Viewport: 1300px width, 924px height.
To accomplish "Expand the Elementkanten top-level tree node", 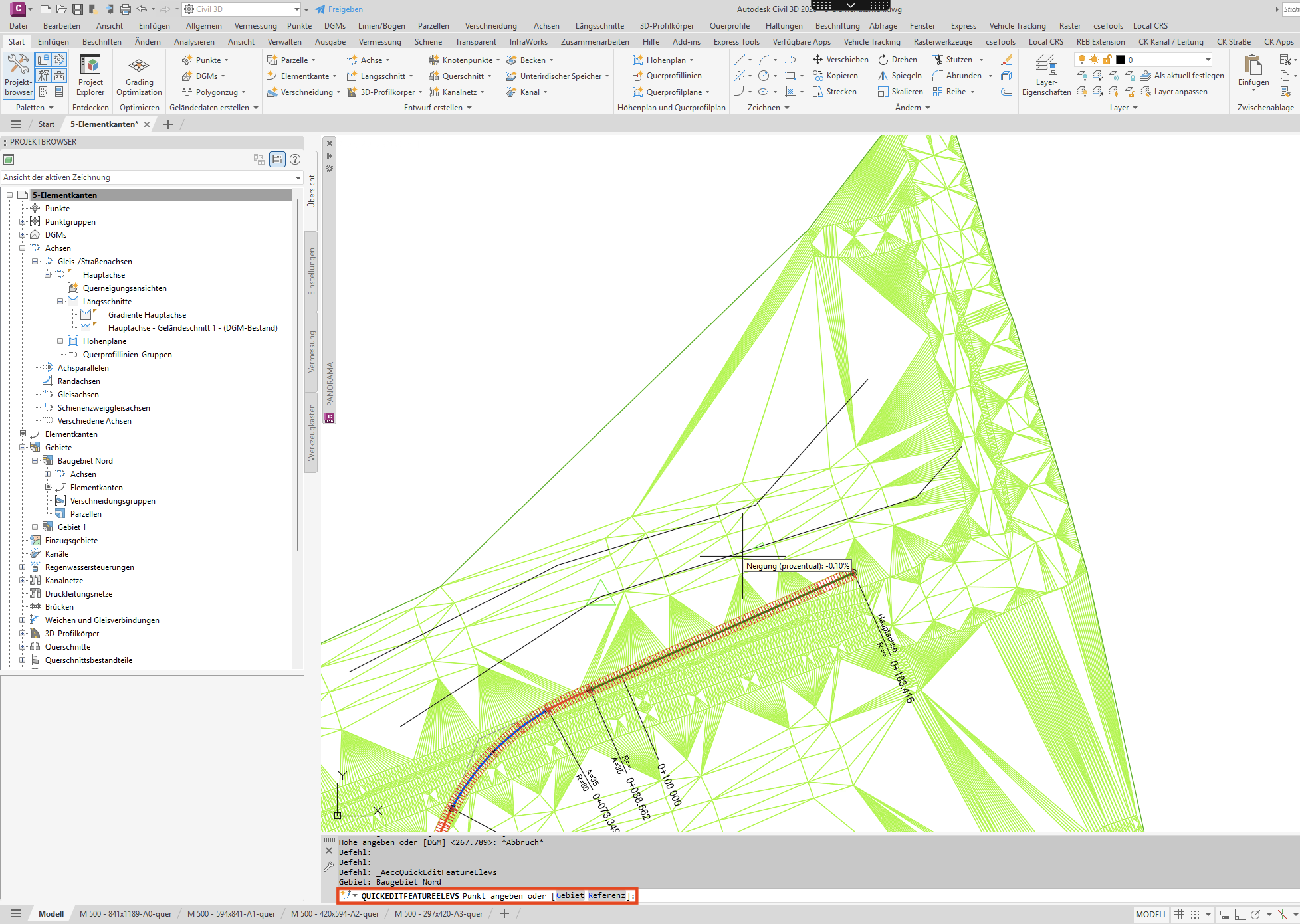I will (x=23, y=434).
